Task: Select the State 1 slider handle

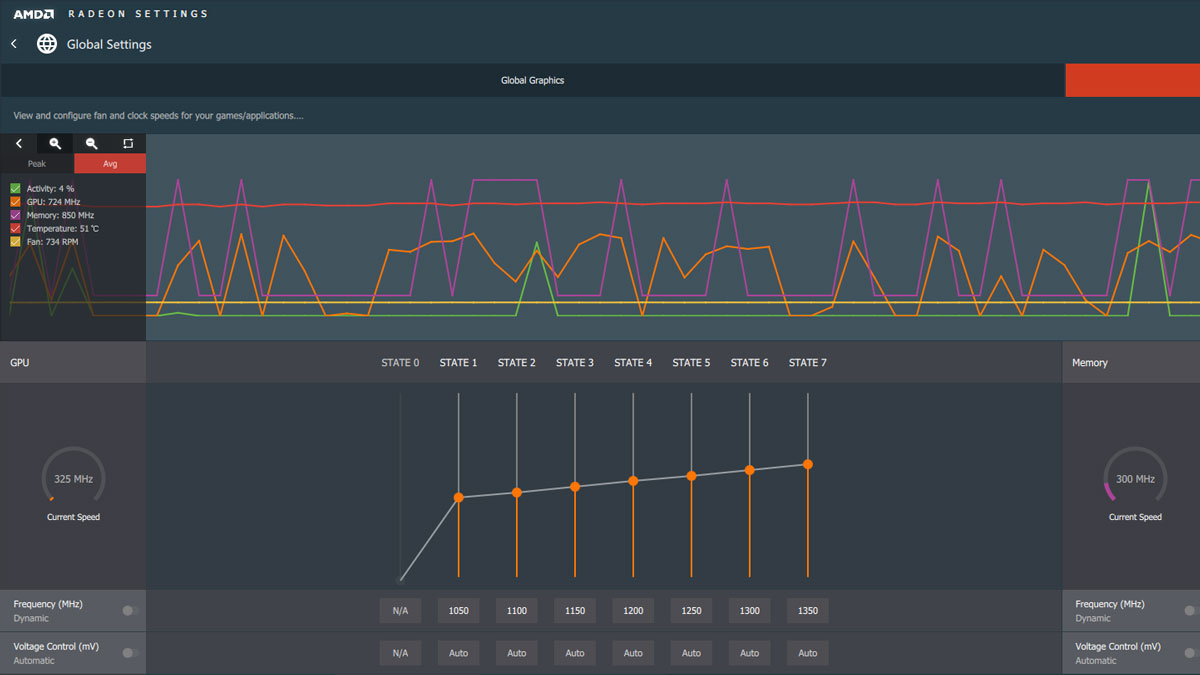Action: (459, 497)
